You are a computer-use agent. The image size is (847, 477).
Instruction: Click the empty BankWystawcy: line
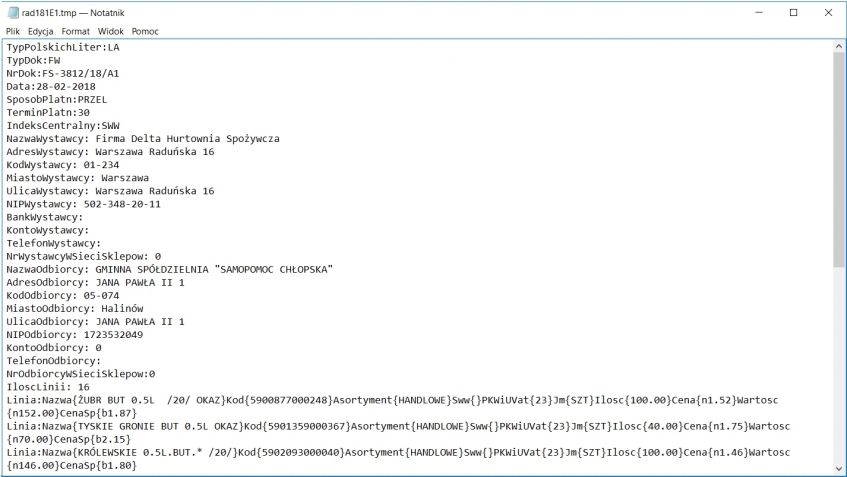click(45, 217)
